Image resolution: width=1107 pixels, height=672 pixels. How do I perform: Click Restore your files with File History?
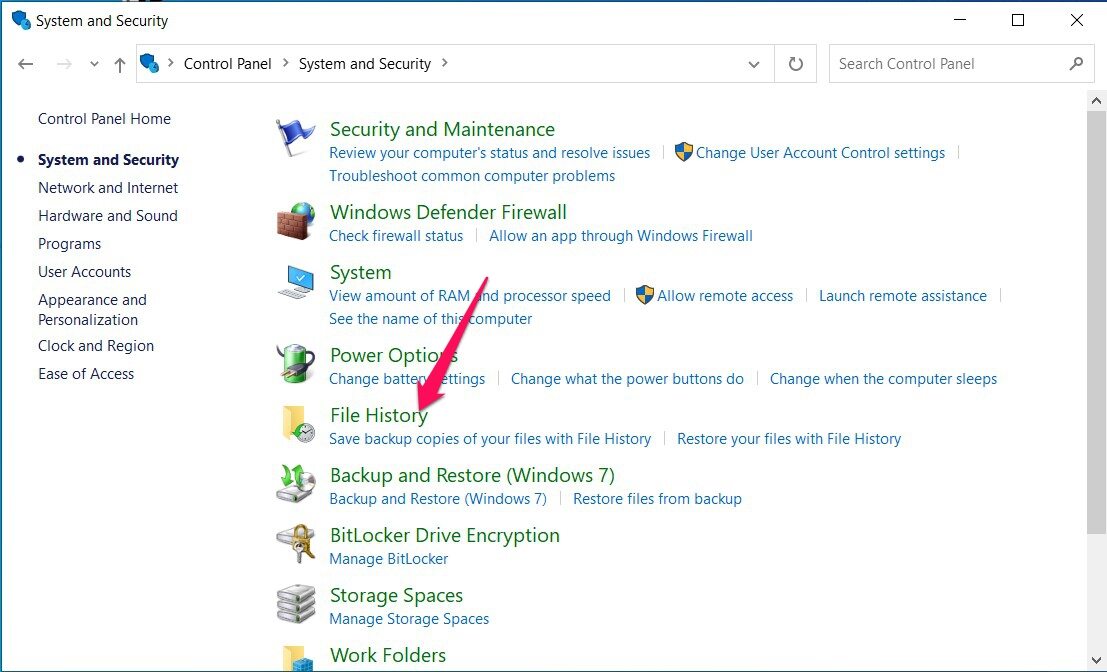point(789,438)
